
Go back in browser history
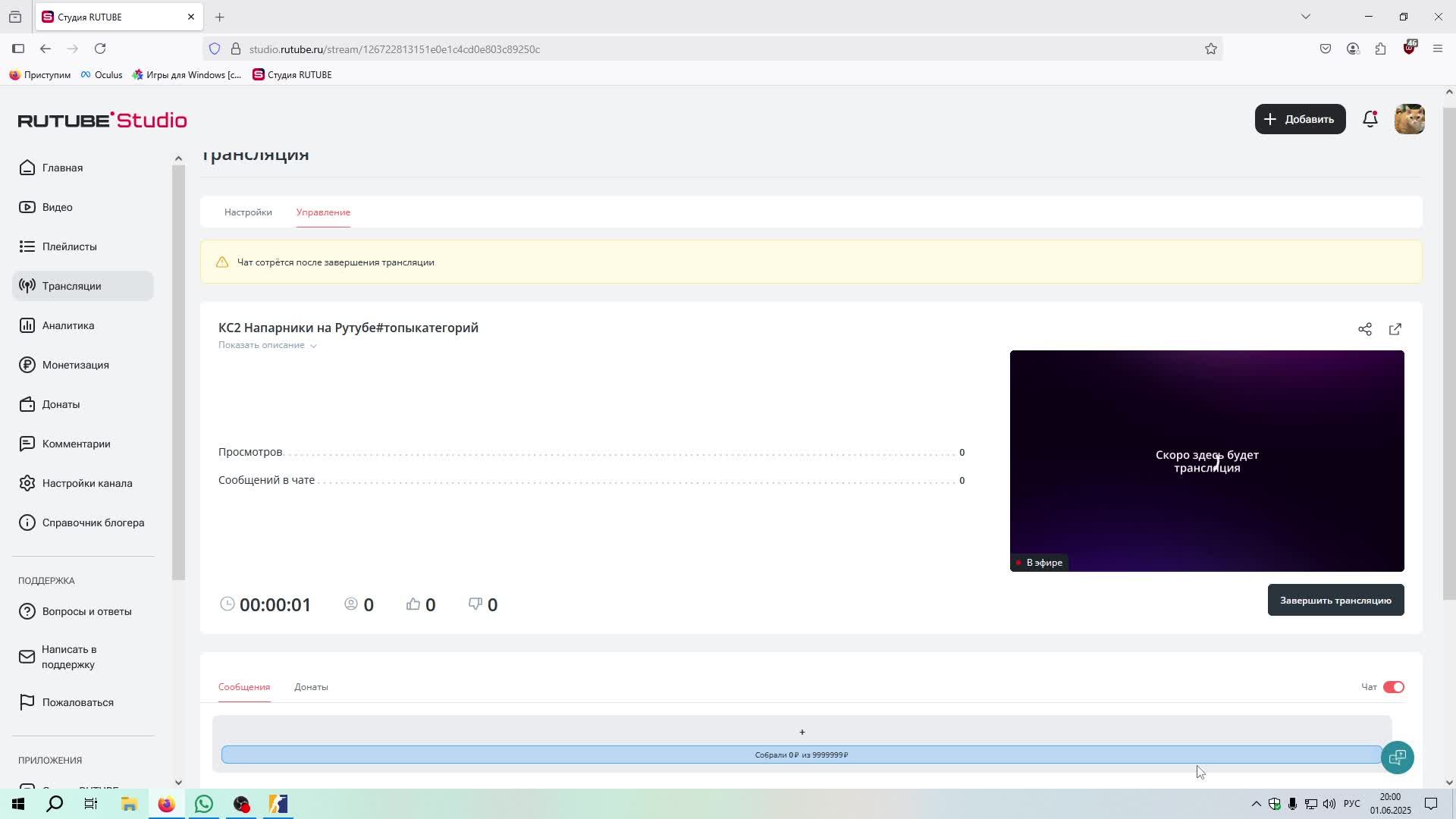(x=45, y=49)
